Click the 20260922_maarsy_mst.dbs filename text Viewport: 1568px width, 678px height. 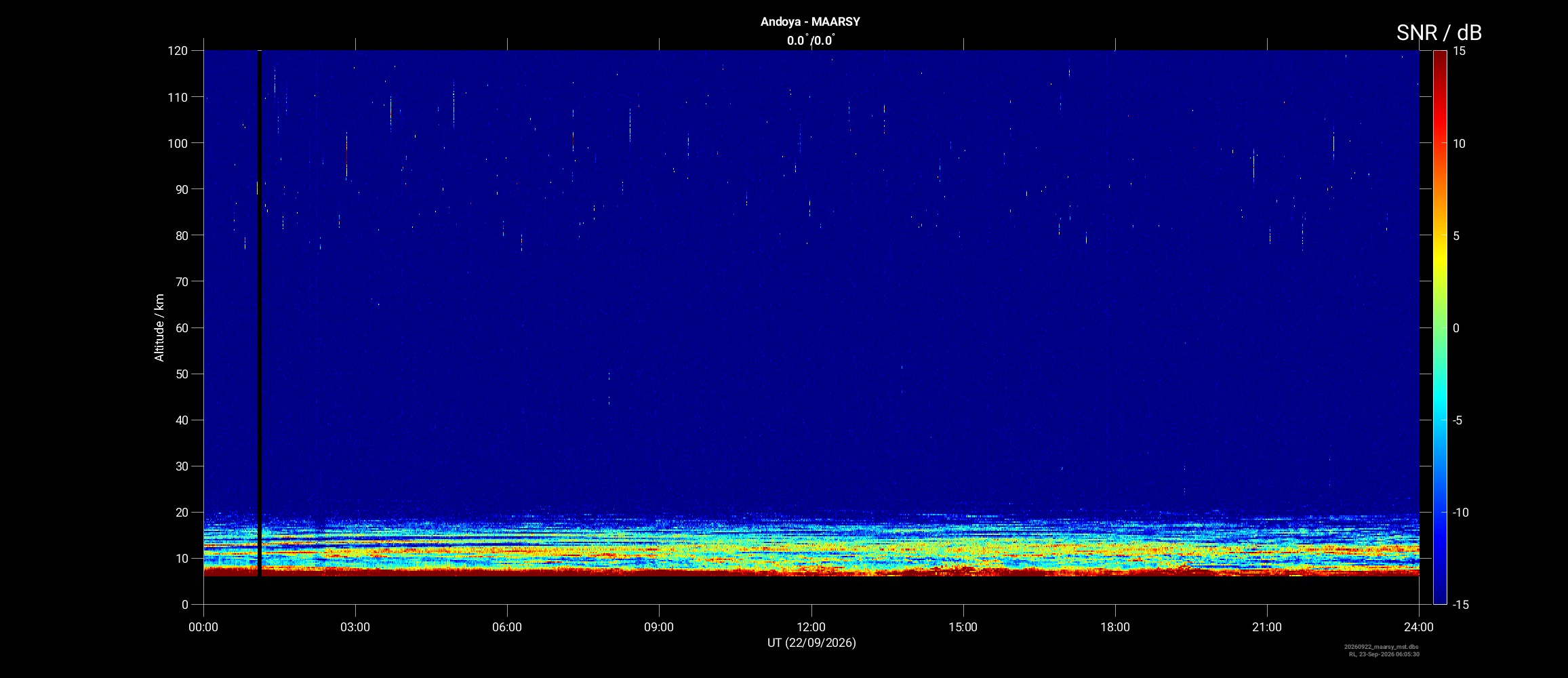[1381, 647]
